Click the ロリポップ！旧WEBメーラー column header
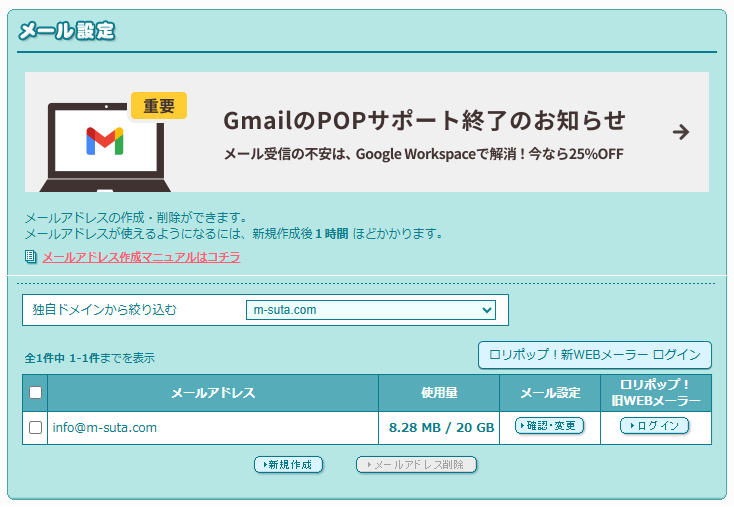 (x=655, y=393)
